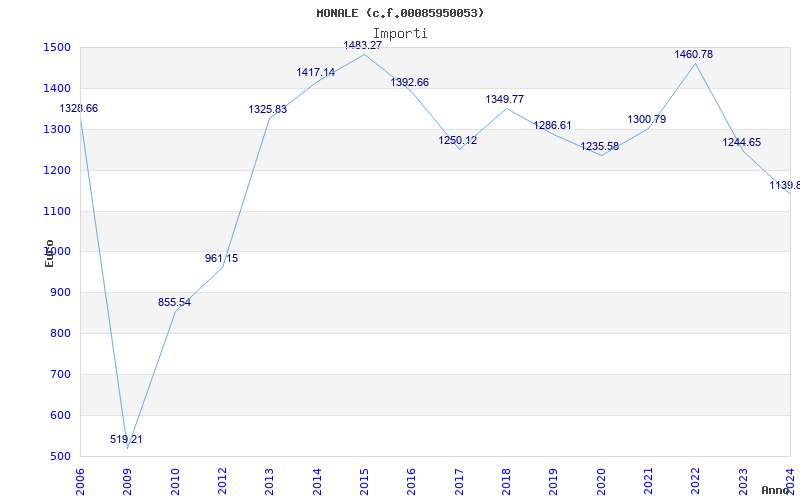Click the x-axis year 2018
The image size is (800, 500).
506,482
